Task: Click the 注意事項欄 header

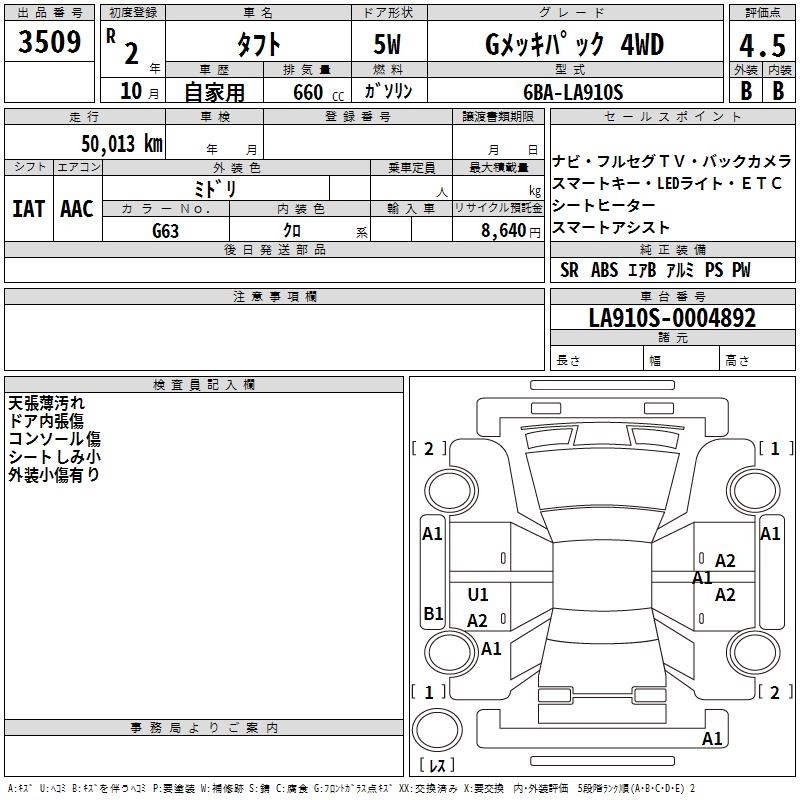Action: pos(275,296)
